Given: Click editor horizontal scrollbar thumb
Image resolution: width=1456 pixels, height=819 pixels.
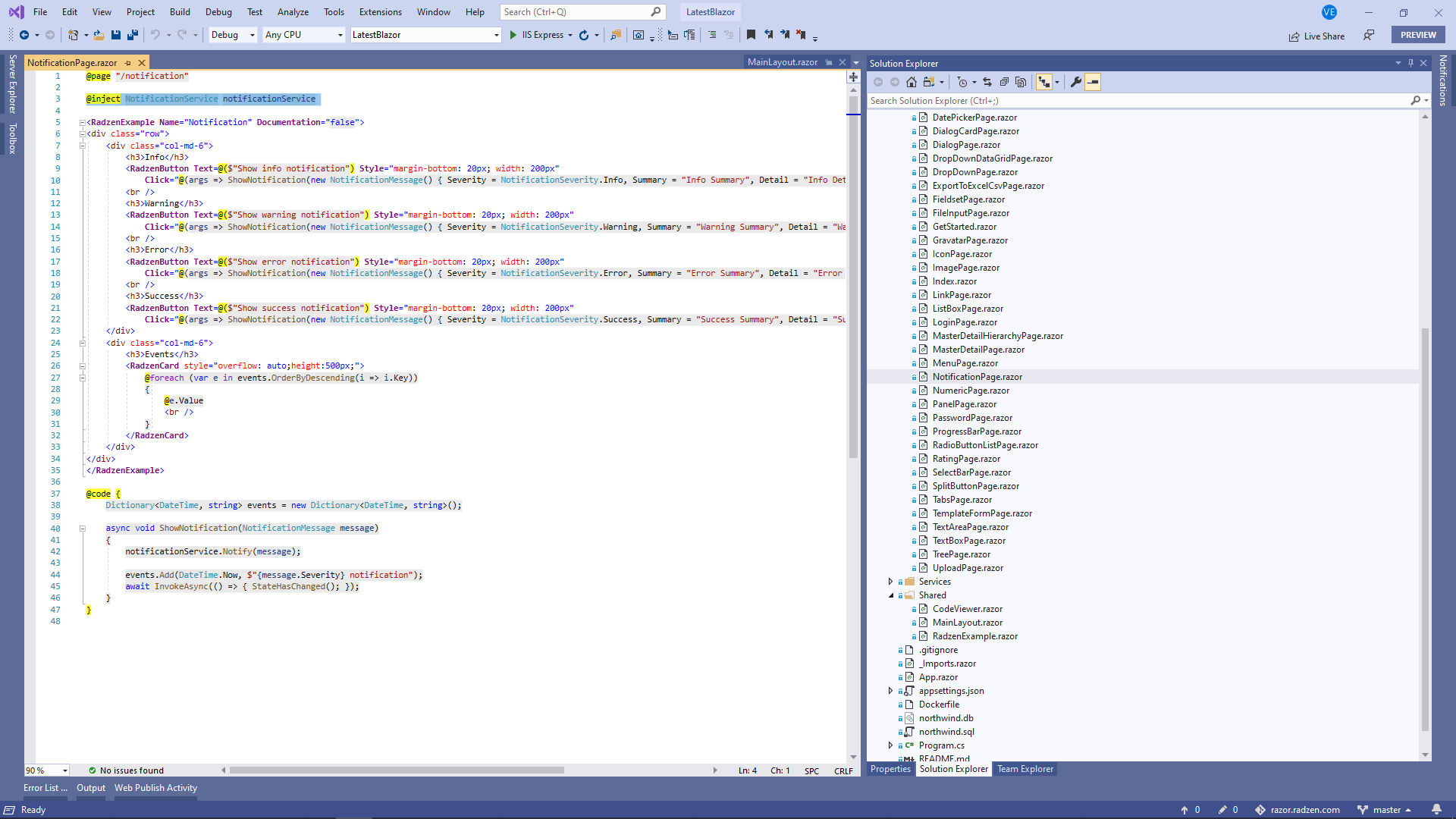Looking at the screenshot, I should (397, 770).
